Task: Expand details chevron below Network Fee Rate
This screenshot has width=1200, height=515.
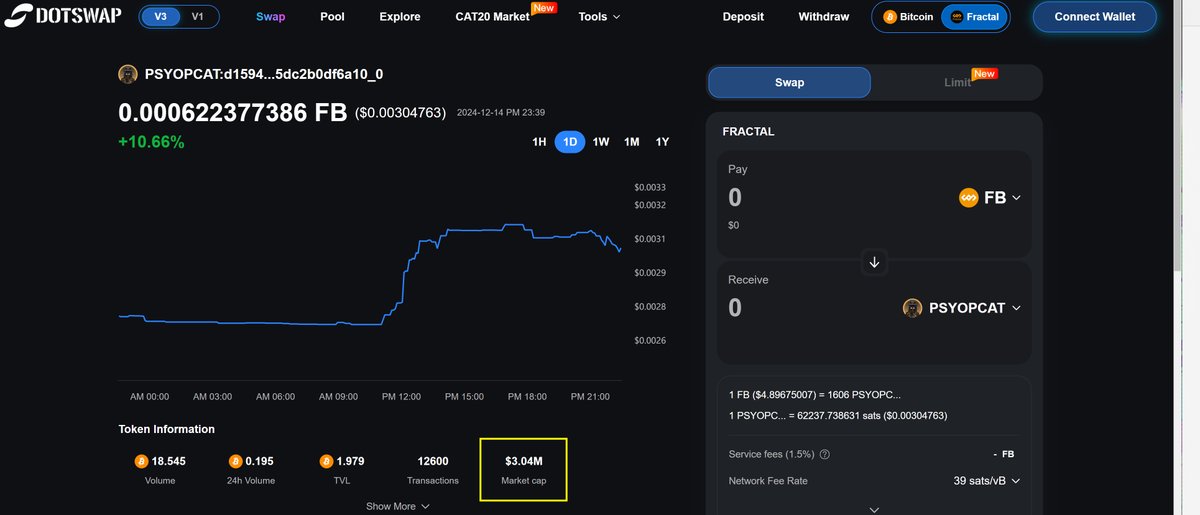Action: pos(874,509)
